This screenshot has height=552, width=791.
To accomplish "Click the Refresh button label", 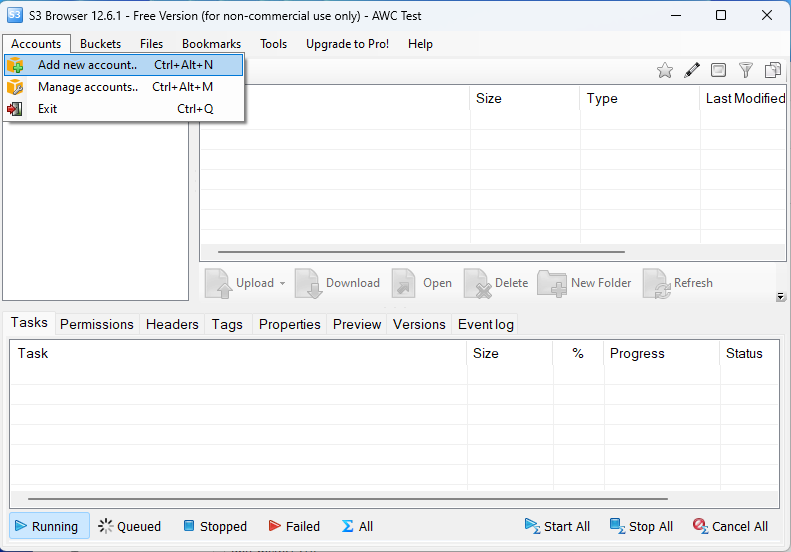I will point(693,283).
